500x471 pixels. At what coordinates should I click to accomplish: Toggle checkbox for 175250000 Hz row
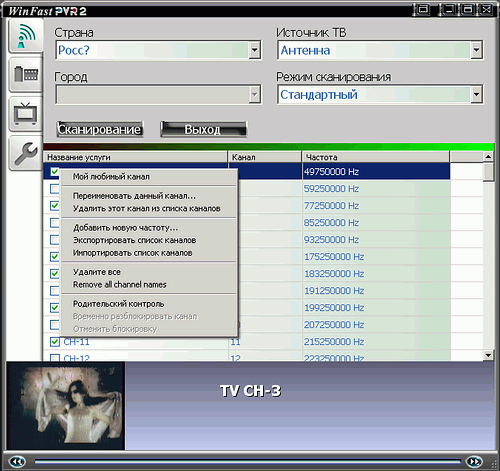coord(55,257)
